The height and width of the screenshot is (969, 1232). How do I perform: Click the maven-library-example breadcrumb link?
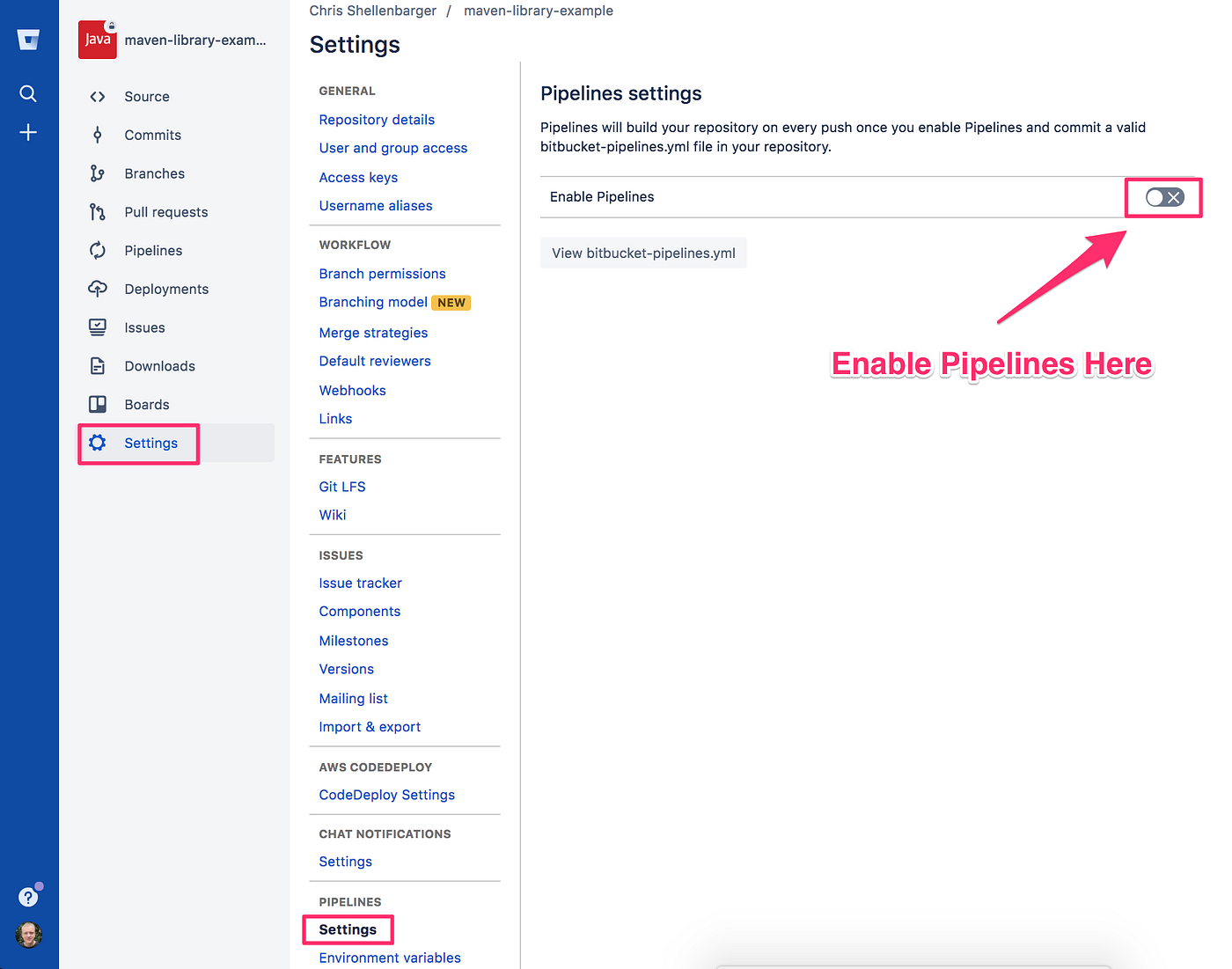point(538,11)
